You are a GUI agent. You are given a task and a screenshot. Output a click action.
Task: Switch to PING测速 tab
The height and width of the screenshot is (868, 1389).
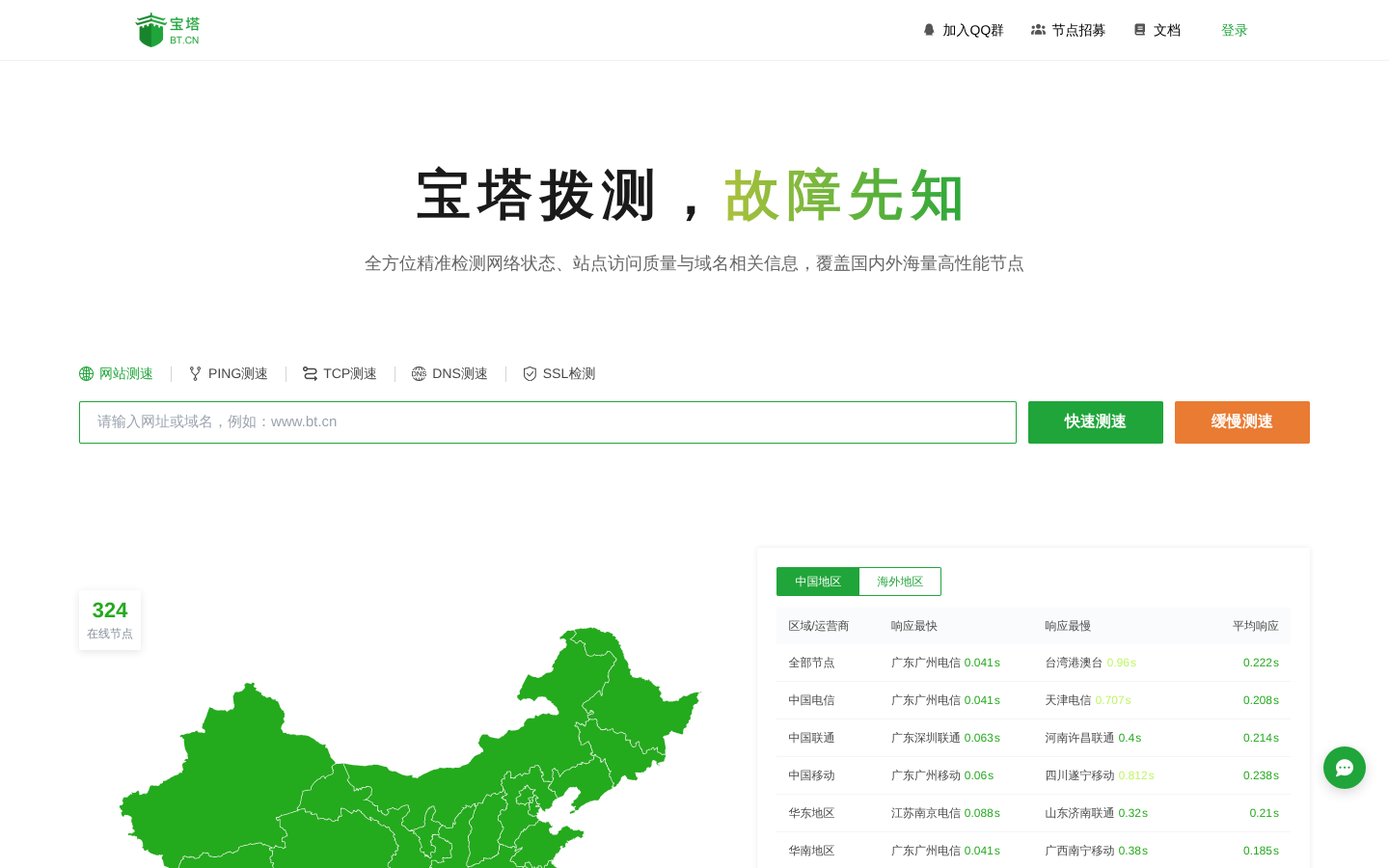(229, 374)
